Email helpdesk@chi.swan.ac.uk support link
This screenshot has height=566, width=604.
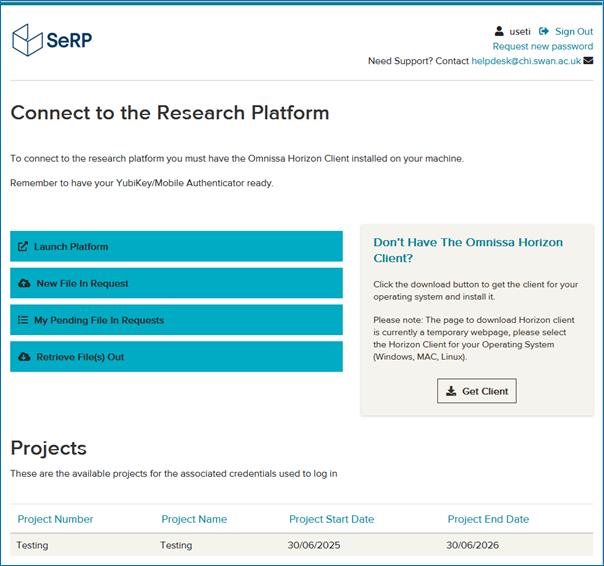526,61
